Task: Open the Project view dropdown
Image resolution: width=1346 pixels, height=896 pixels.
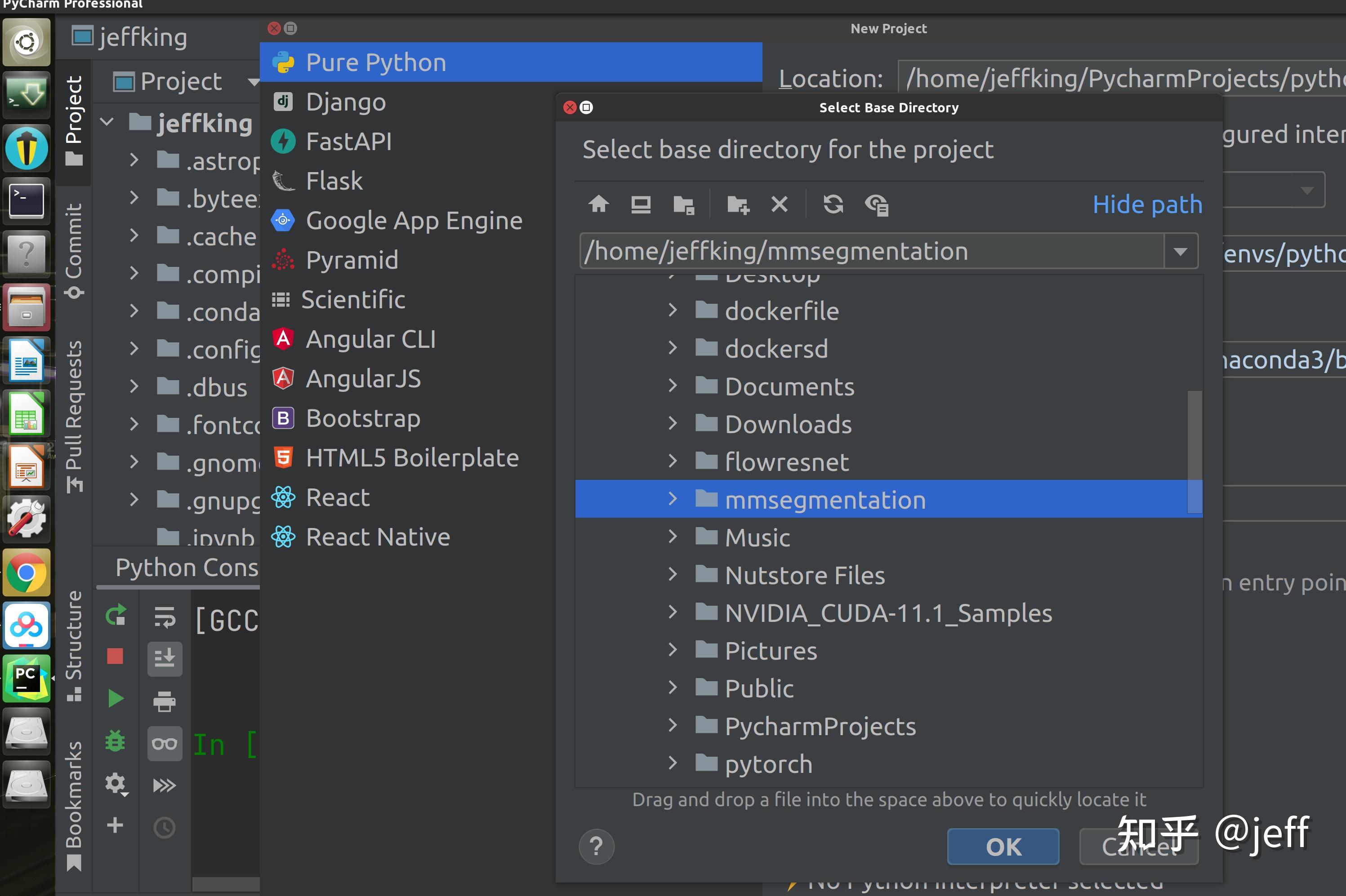Action: [x=253, y=82]
